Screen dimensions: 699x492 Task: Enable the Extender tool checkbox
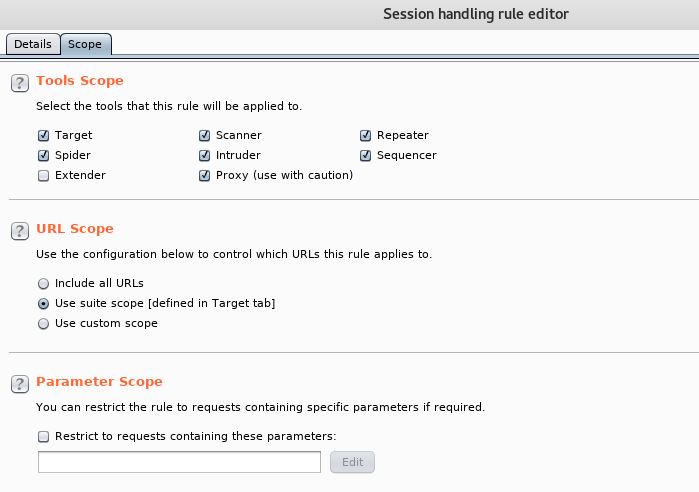[43, 176]
